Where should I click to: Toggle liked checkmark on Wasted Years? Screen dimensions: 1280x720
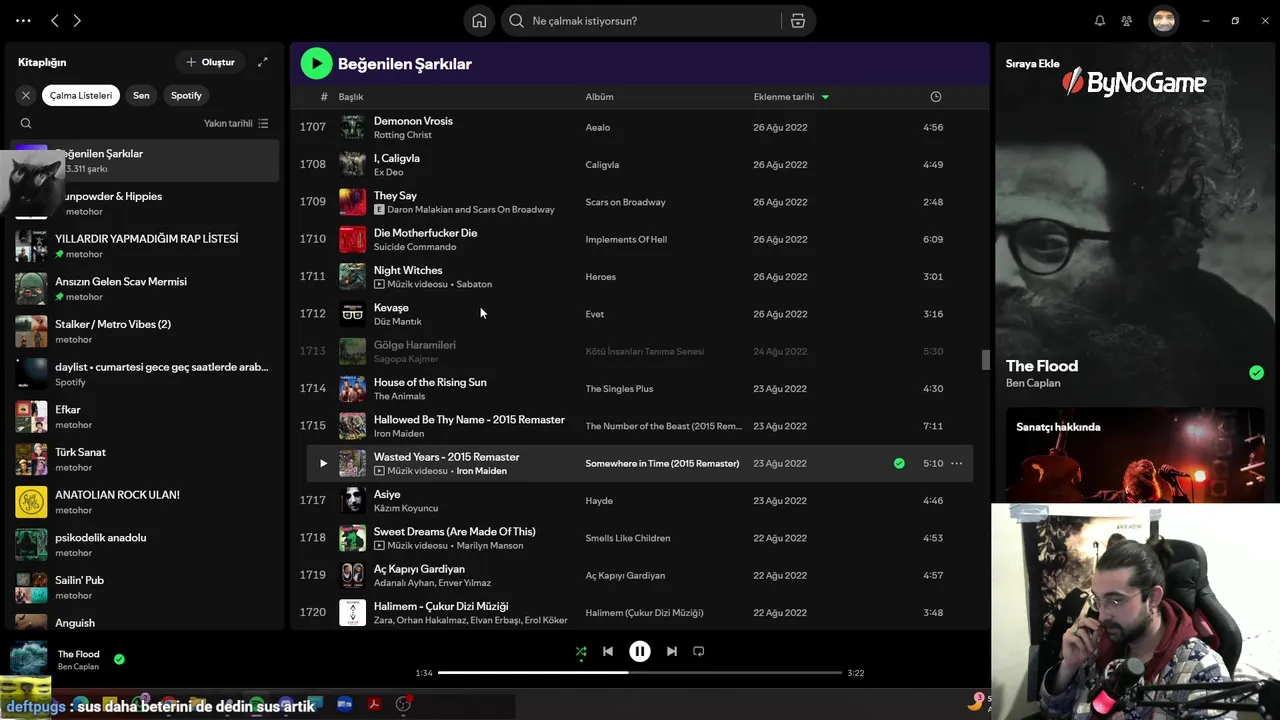pos(899,463)
